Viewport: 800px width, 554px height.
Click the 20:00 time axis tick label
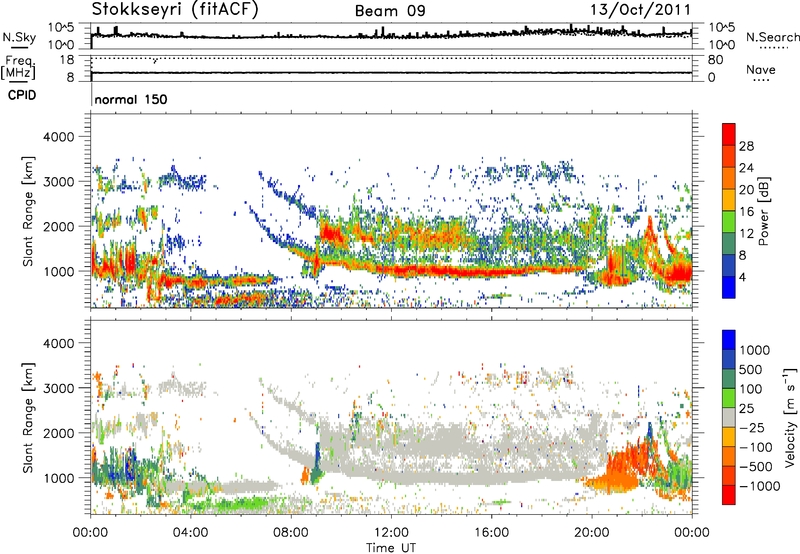pos(591,533)
